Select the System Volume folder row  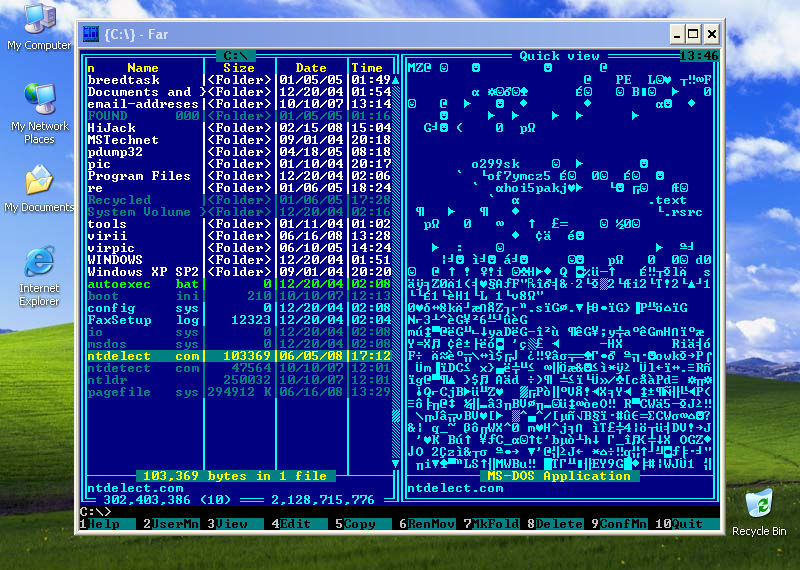239,212
